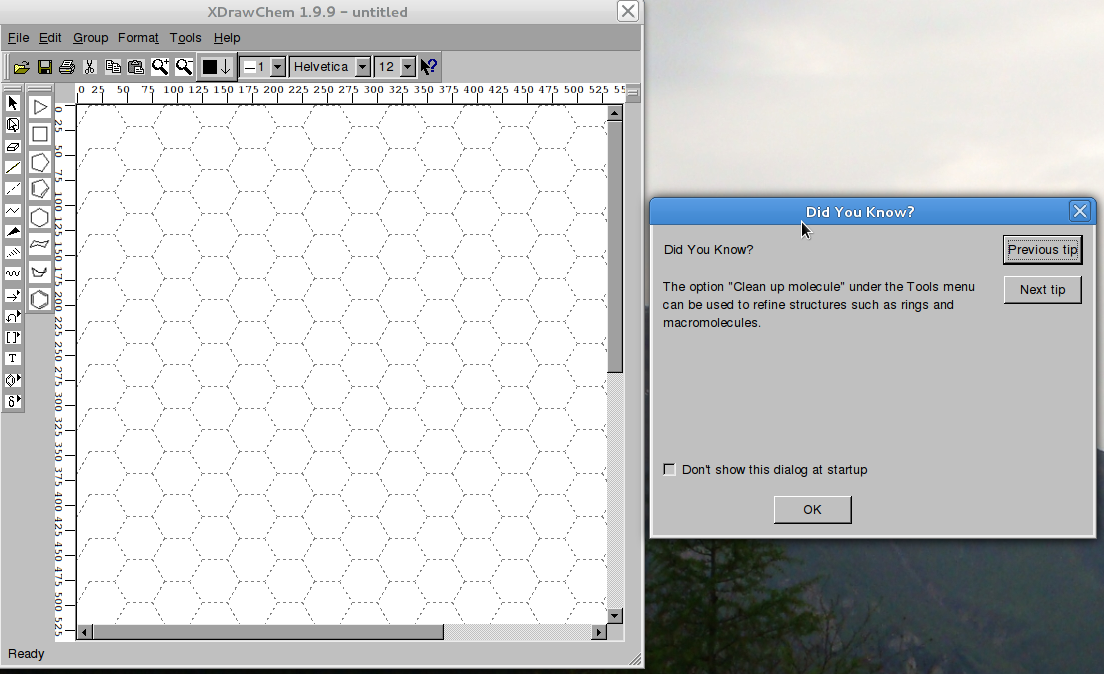Choose the text tool marked T
Screen dimensions: 1104x674
pos(13,358)
